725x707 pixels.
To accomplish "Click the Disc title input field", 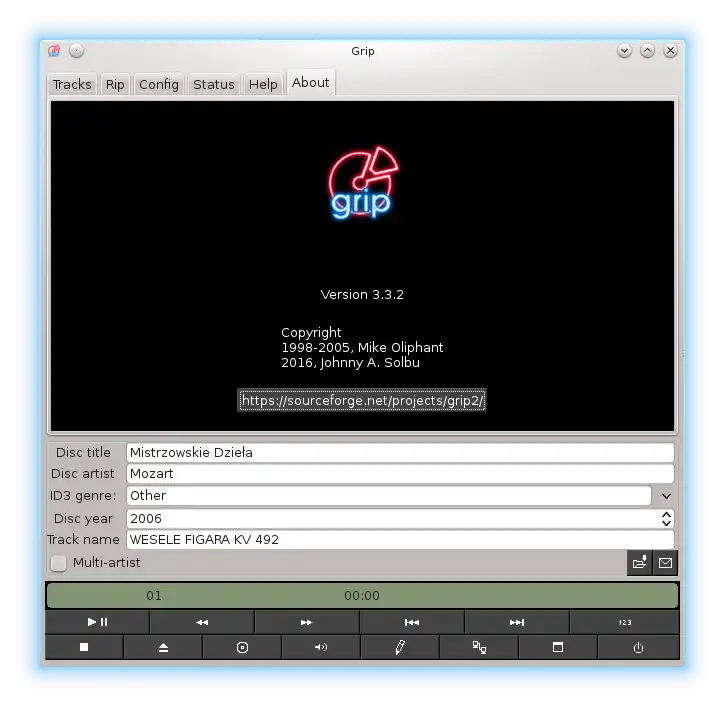I will click(400, 452).
